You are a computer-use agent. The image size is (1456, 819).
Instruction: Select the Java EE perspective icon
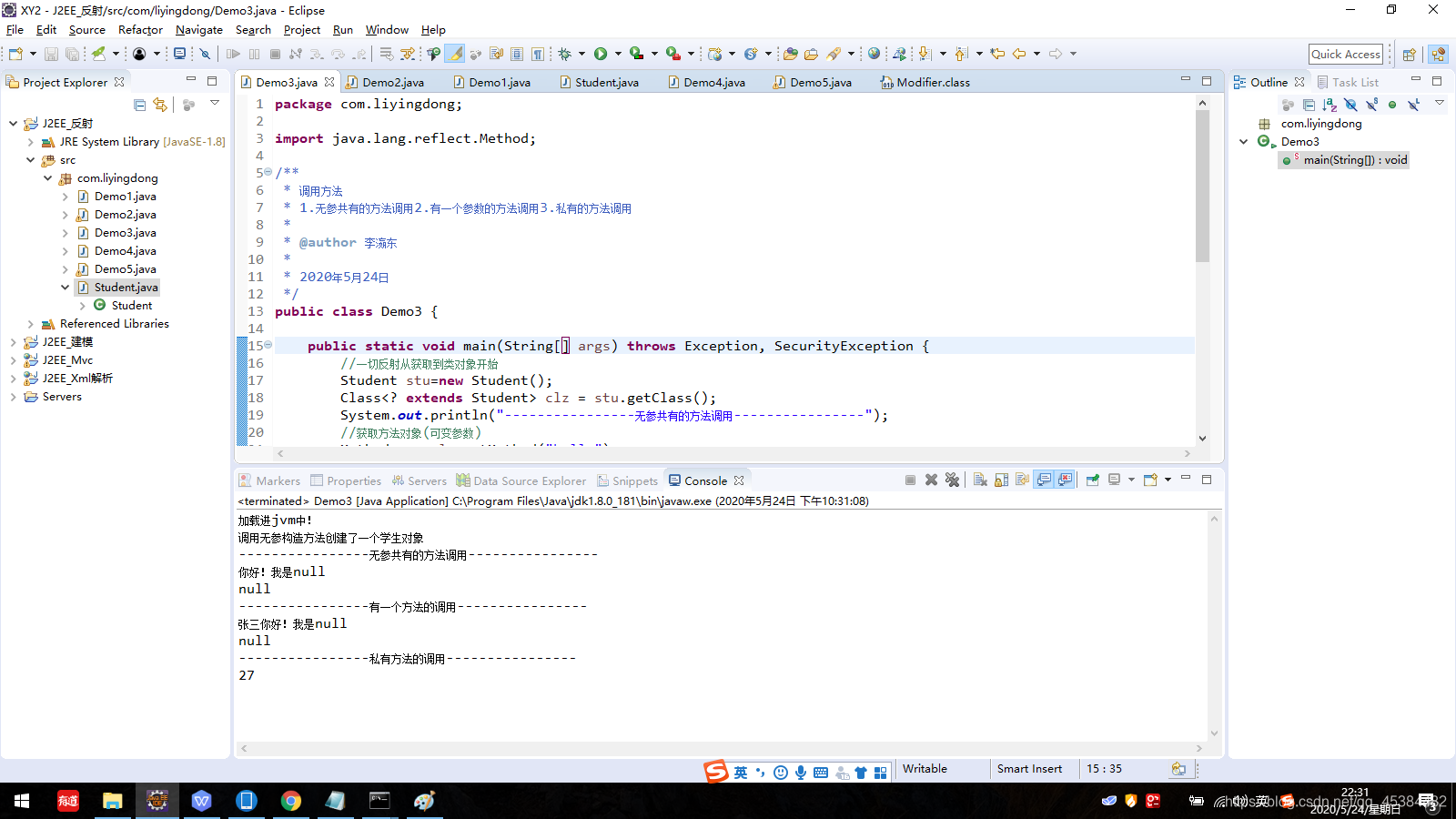click(x=1438, y=54)
